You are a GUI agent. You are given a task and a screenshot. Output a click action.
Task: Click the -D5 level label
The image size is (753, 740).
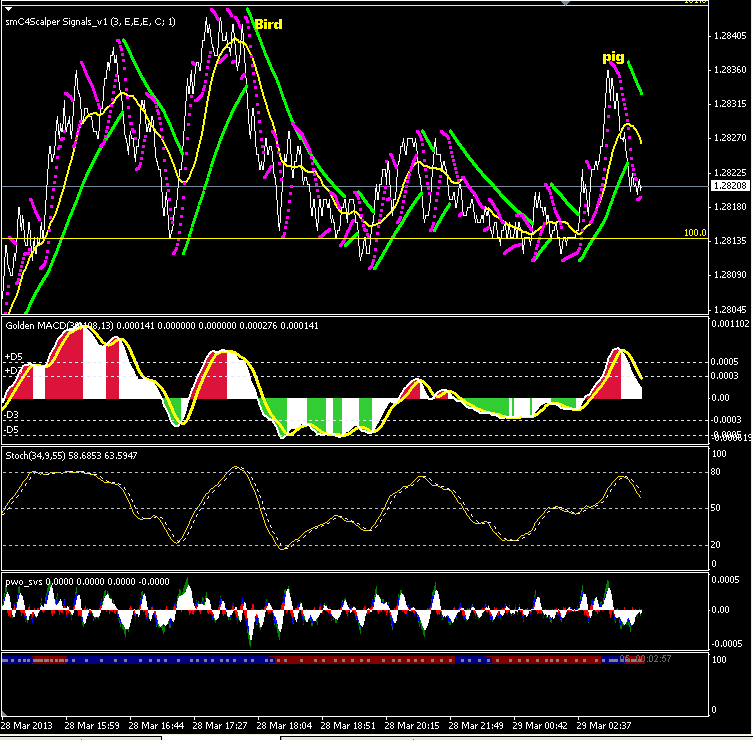tap(11, 430)
